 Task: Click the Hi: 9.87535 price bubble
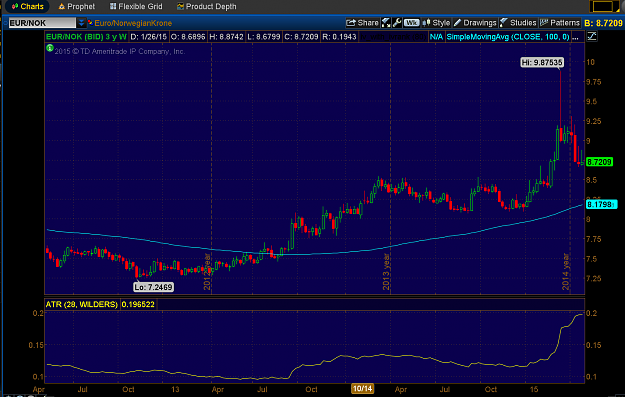542,62
